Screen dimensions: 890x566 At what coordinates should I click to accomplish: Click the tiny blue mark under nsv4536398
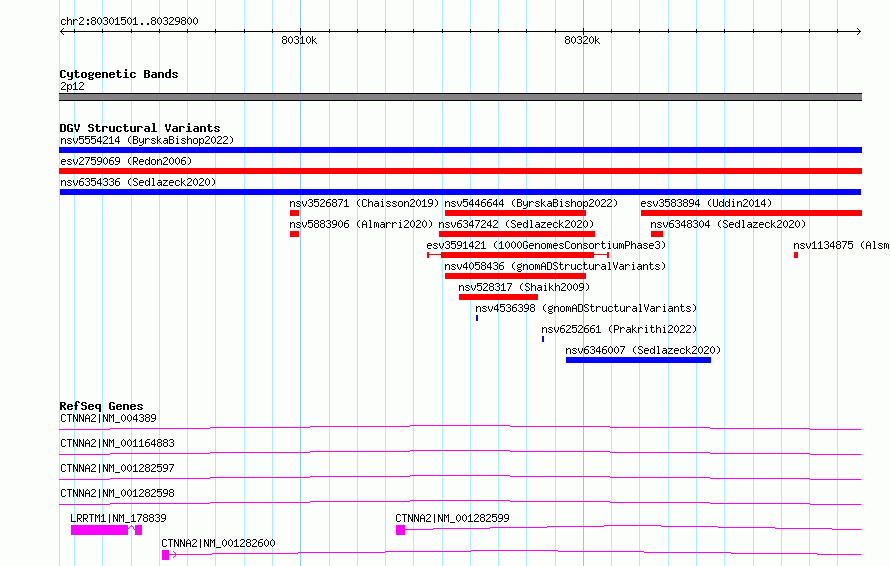[477, 318]
